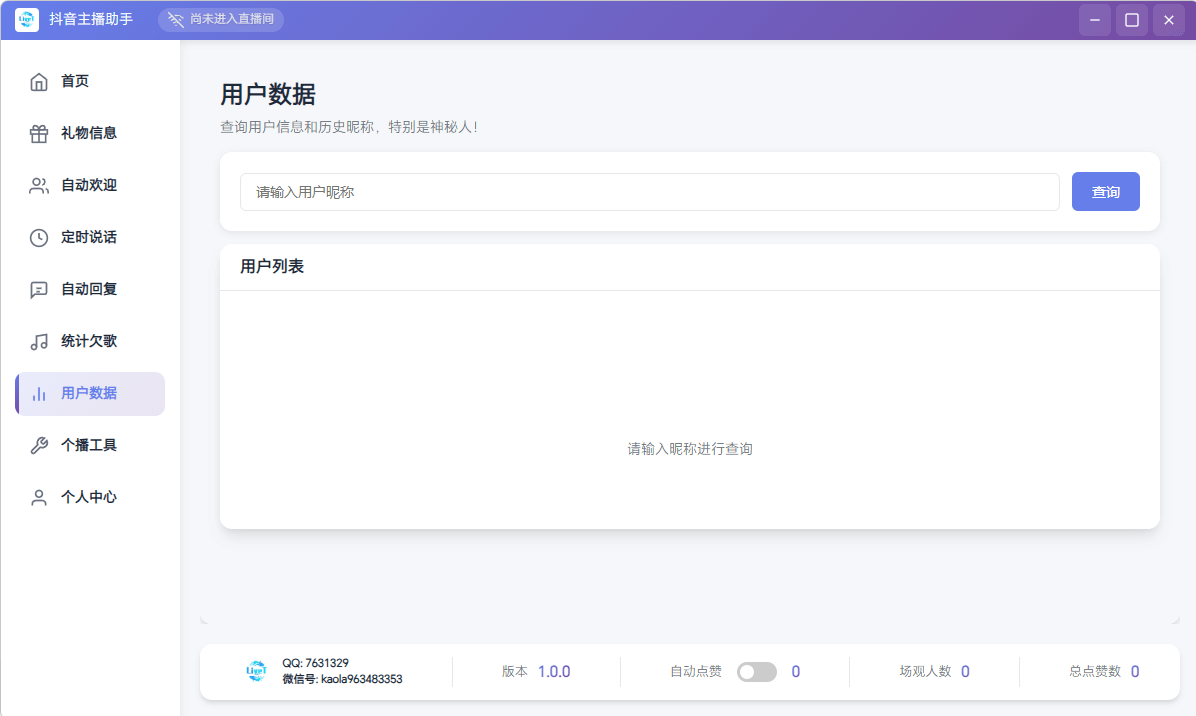This screenshot has height=716, width=1196.
Task: Select the 自动回复 chat bubble icon
Action: click(38, 289)
